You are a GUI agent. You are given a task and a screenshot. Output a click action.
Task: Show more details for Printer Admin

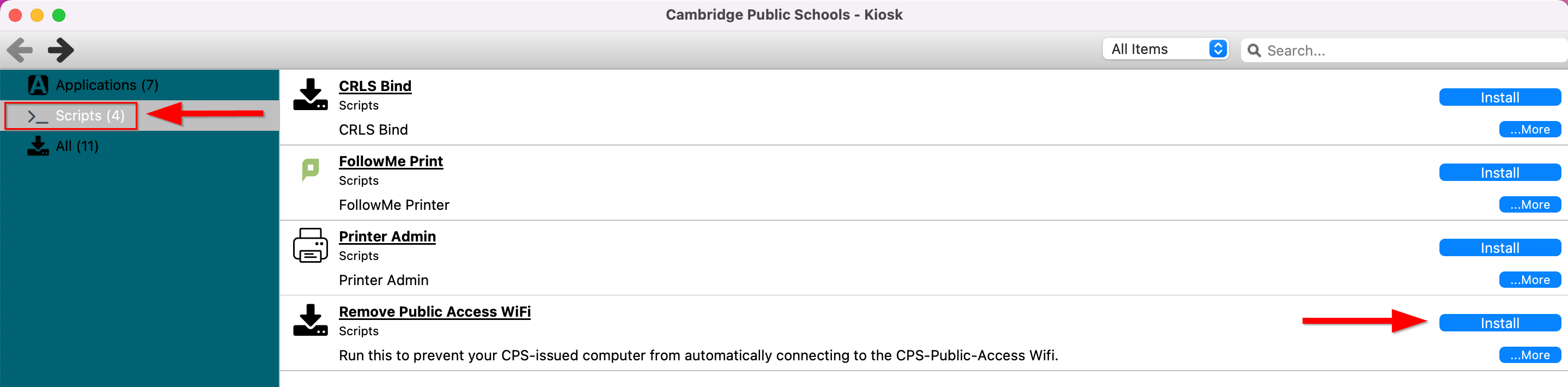[1529, 280]
